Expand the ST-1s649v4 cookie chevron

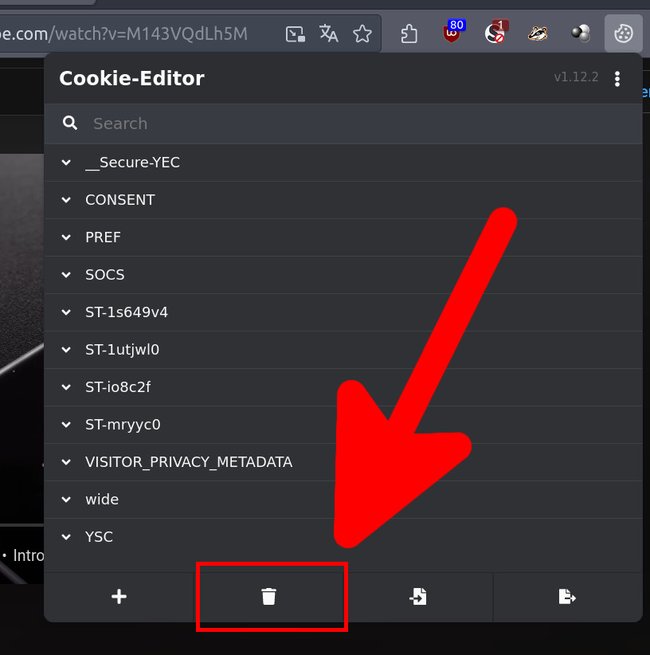(x=66, y=312)
